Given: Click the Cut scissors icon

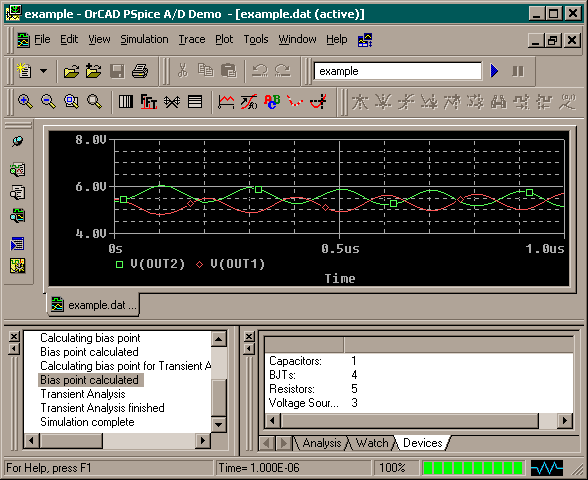Looking at the screenshot, I should (183, 70).
